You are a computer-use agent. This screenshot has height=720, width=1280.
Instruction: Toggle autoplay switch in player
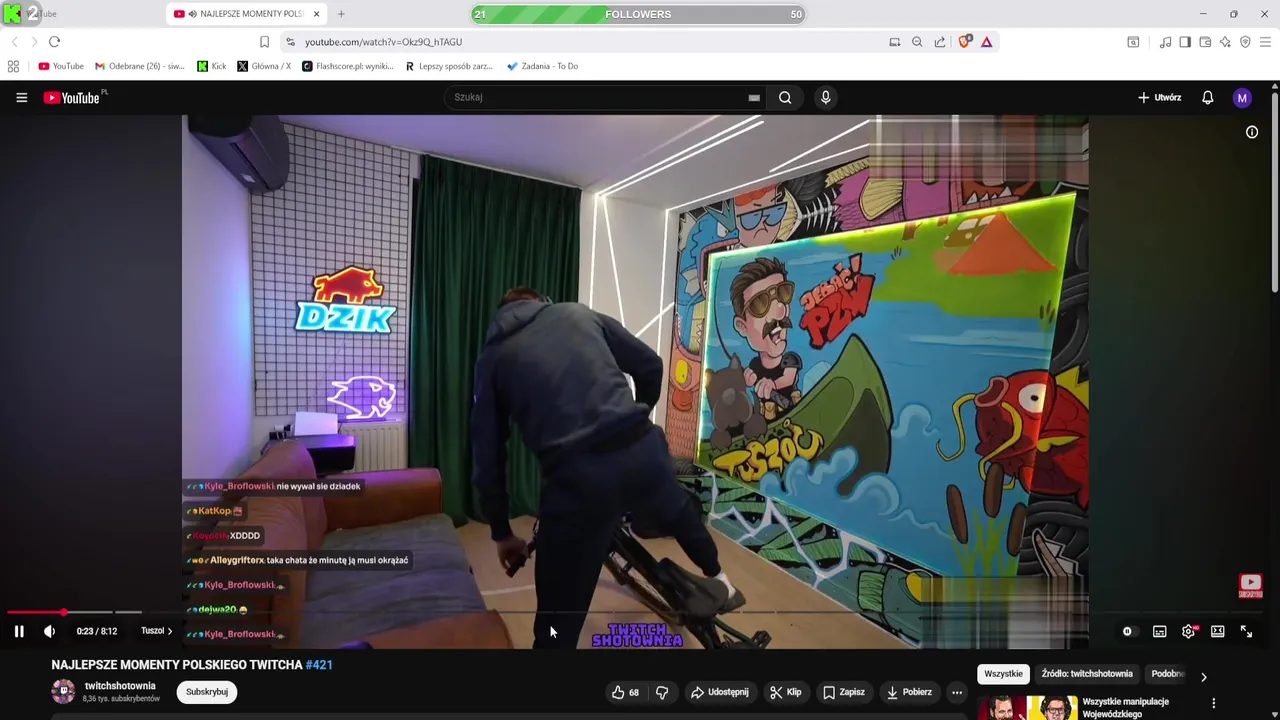coord(1127,631)
